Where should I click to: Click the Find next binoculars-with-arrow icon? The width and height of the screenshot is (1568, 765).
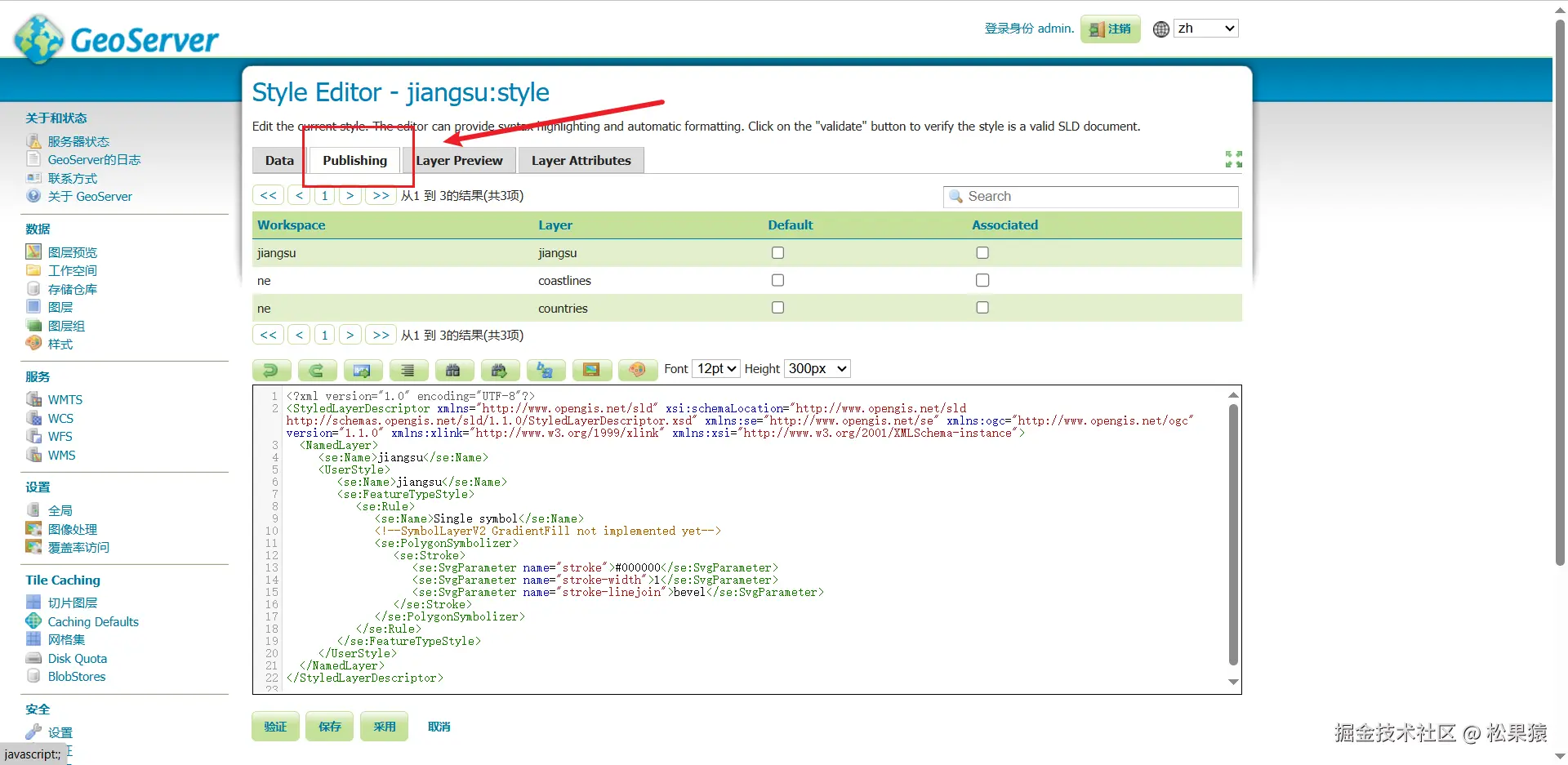(500, 370)
